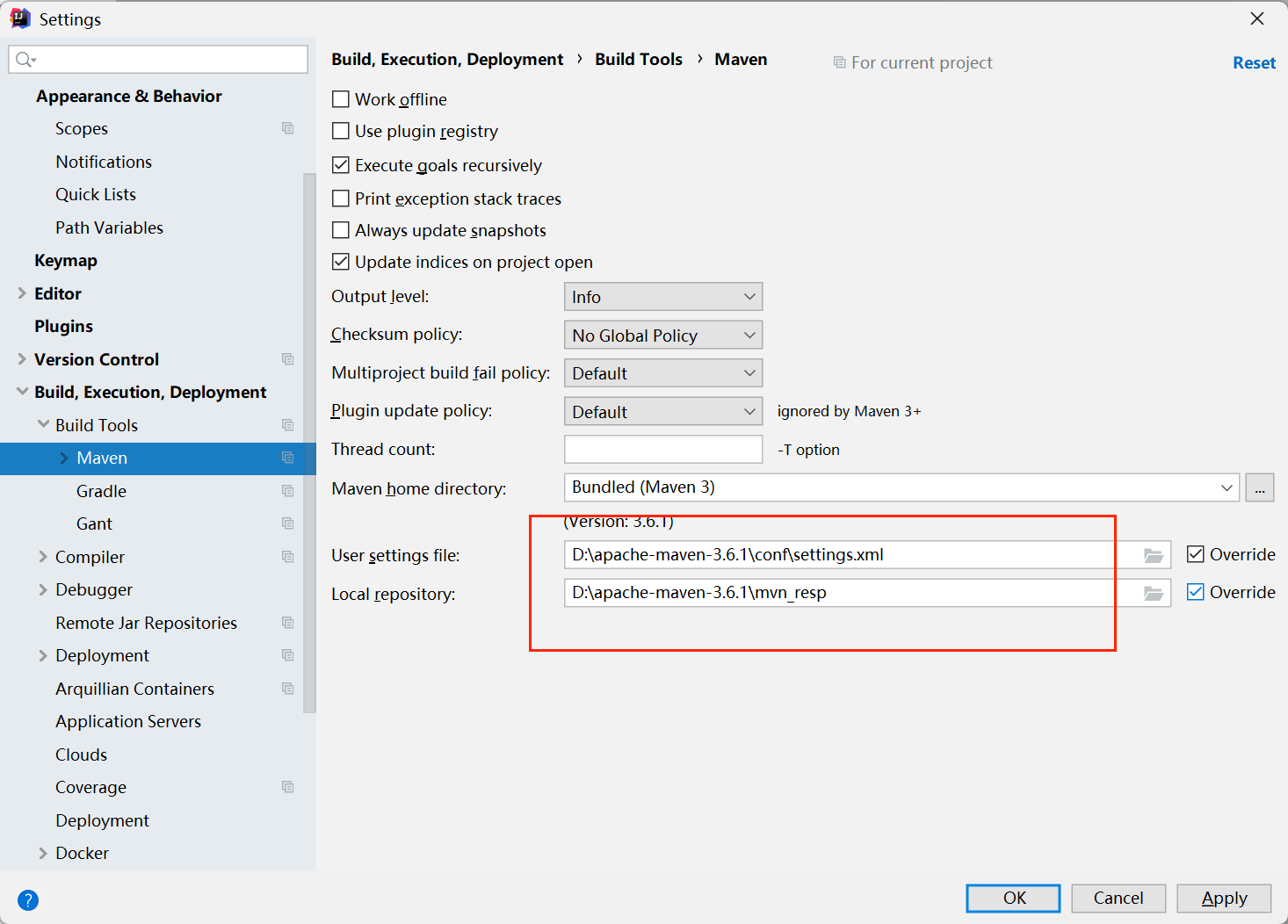
Task: Open folder browser for Local repository
Action: (1154, 594)
